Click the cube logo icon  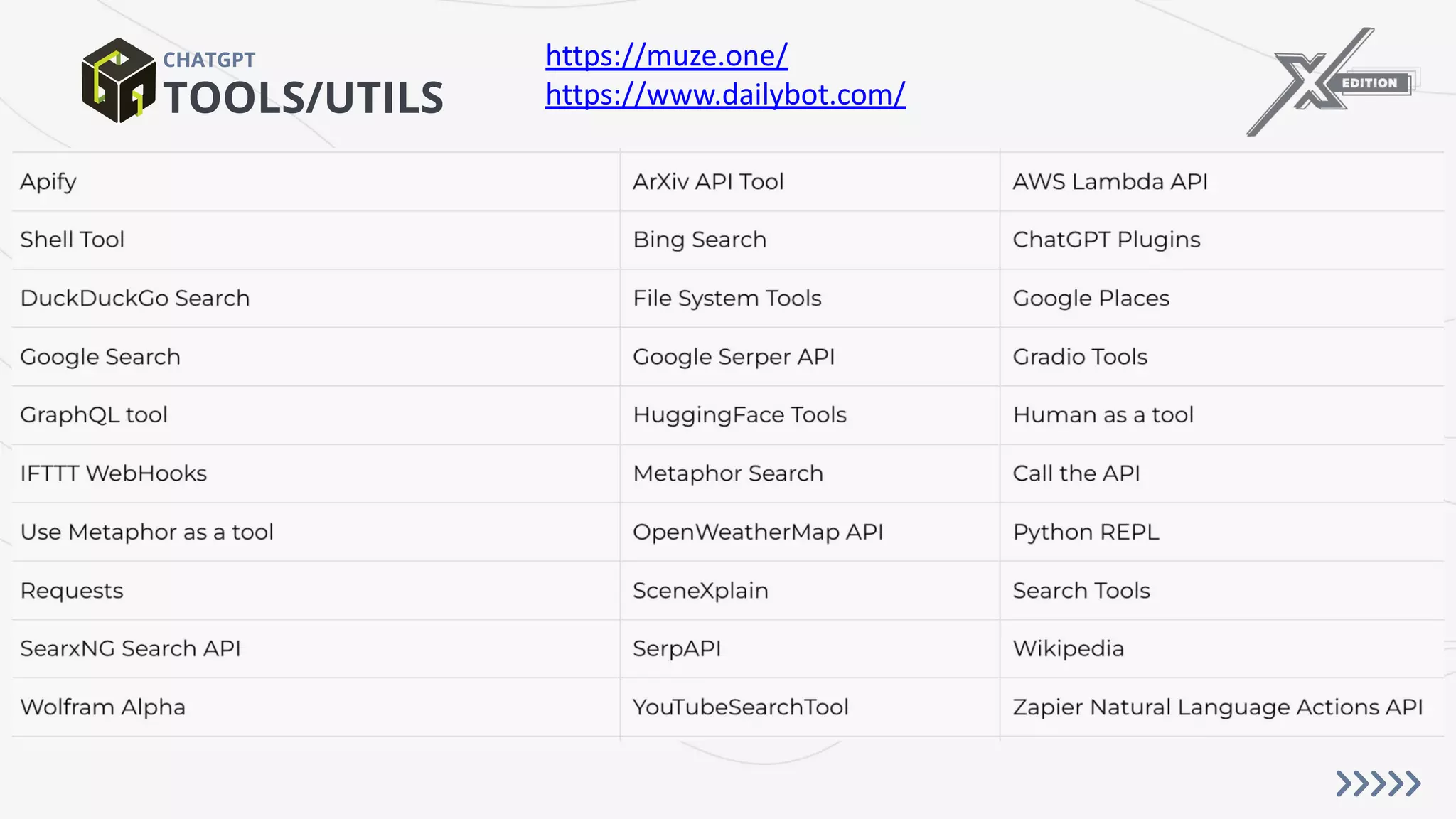(x=118, y=80)
